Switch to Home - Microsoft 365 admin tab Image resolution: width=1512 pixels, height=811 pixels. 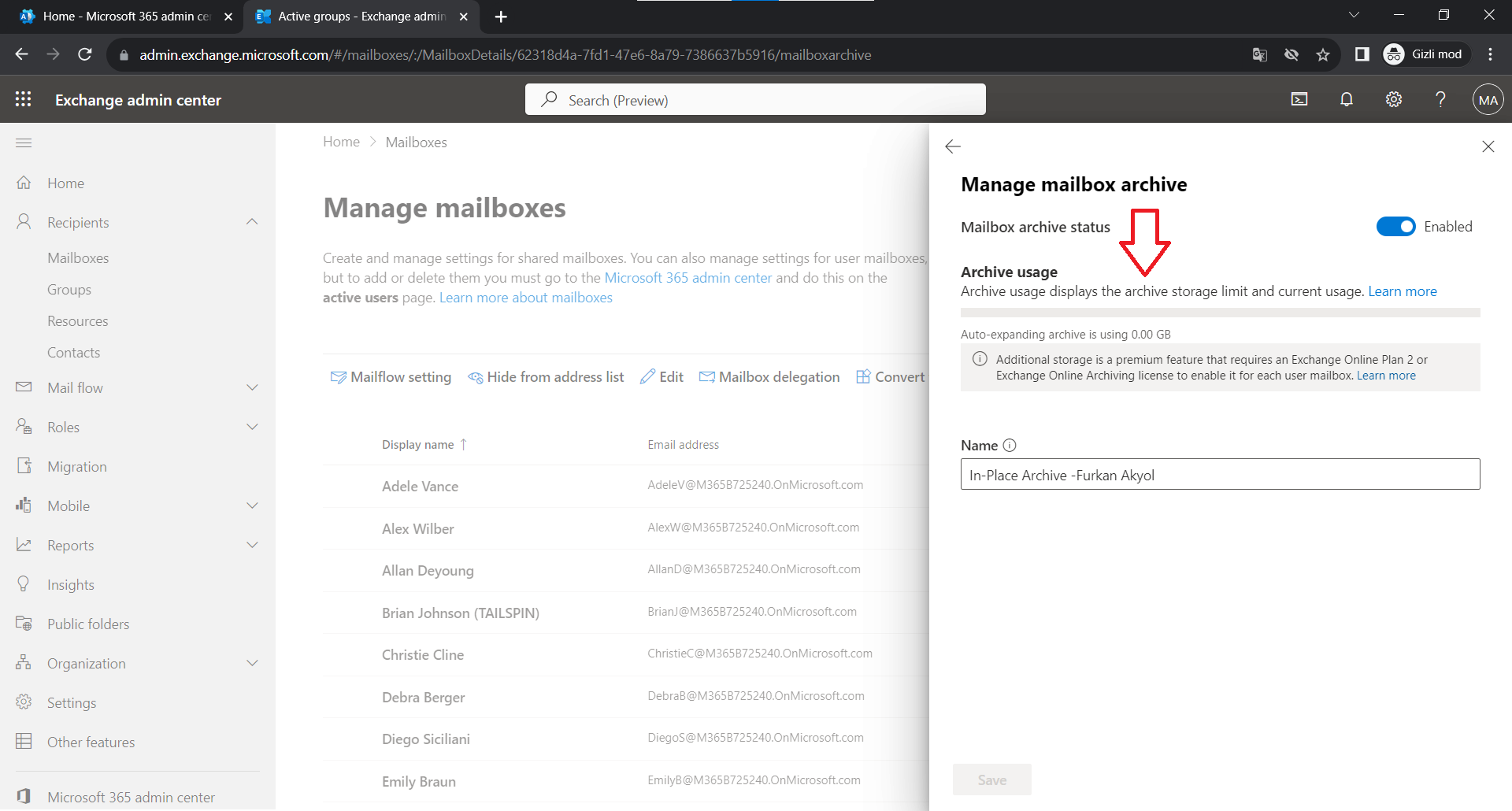126,17
